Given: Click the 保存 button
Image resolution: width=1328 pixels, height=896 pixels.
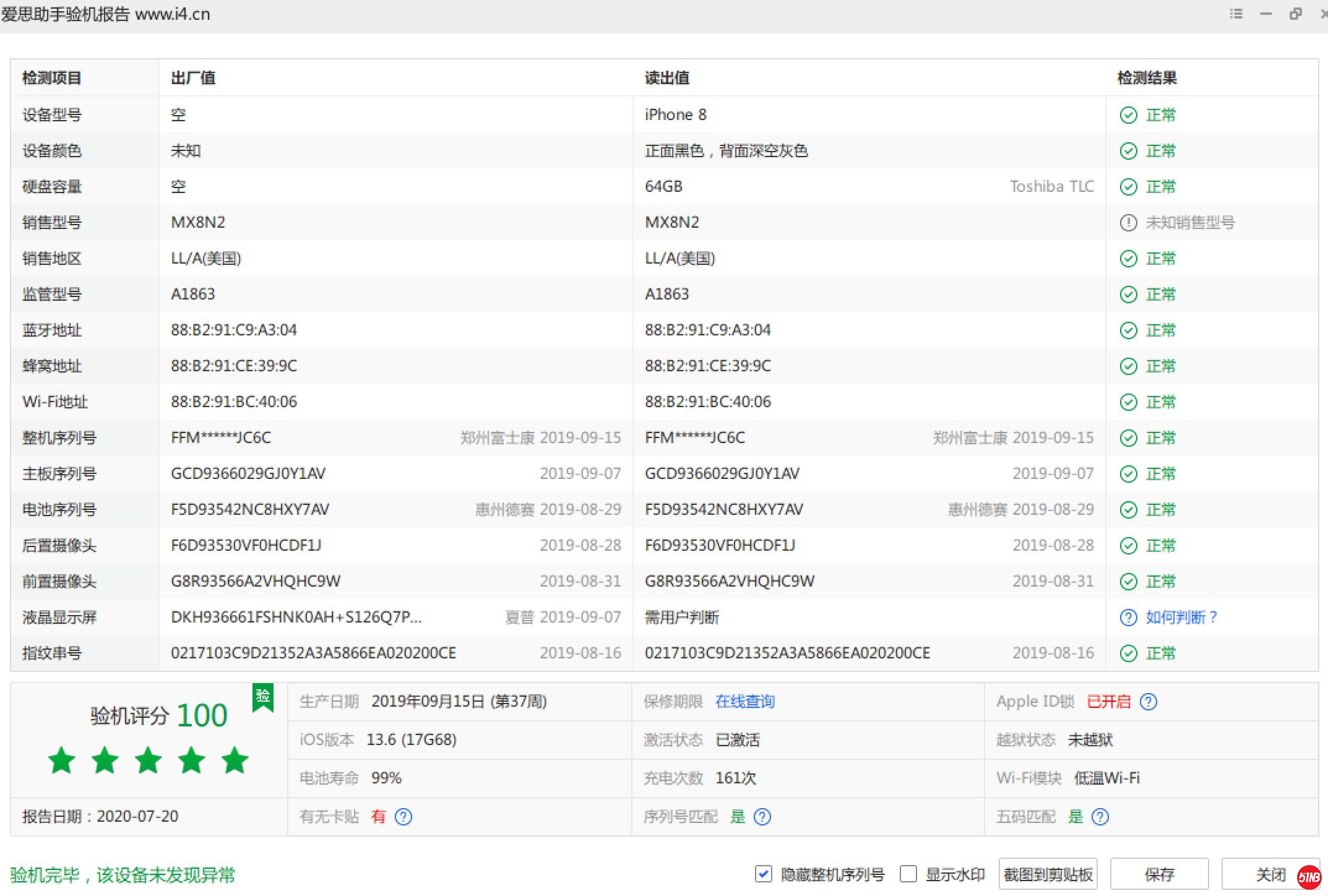Looking at the screenshot, I should pos(1159,874).
